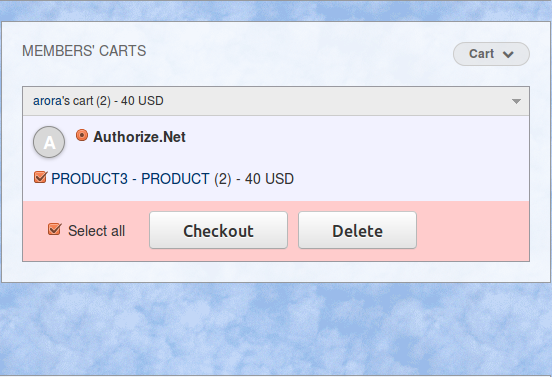Click the Checkout button
552x377 pixels.
click(218, 230)
